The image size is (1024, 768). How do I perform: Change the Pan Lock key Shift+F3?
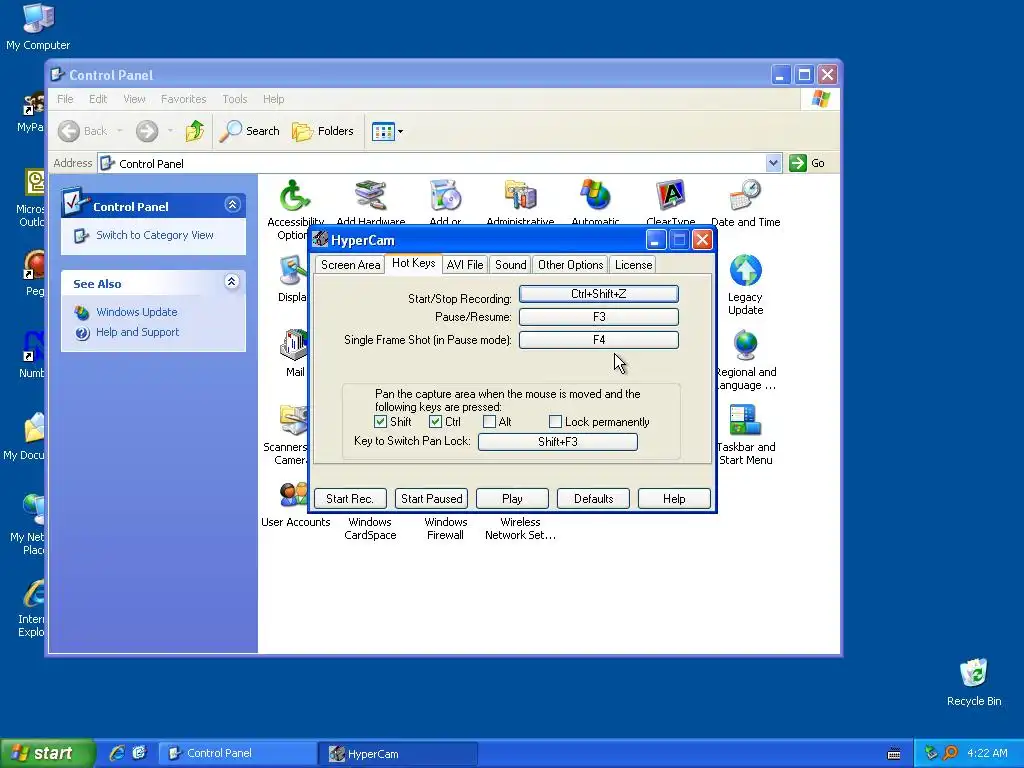[558, 441]
